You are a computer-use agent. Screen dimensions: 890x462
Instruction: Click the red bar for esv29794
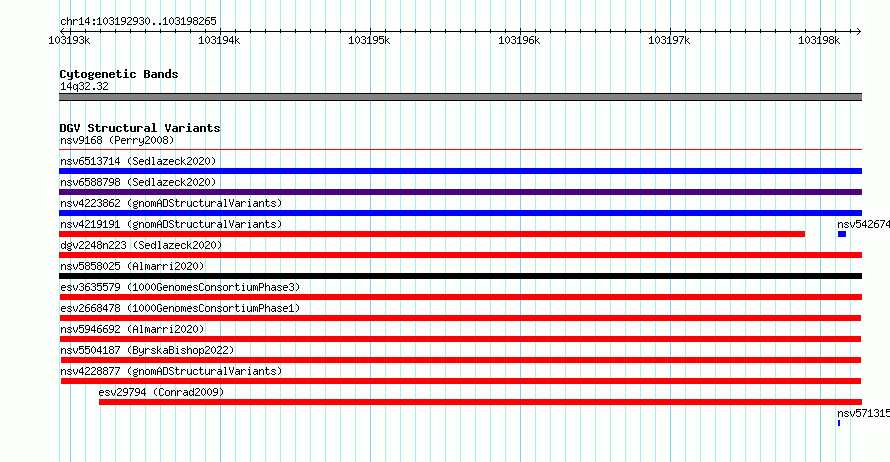pos(480,402)
